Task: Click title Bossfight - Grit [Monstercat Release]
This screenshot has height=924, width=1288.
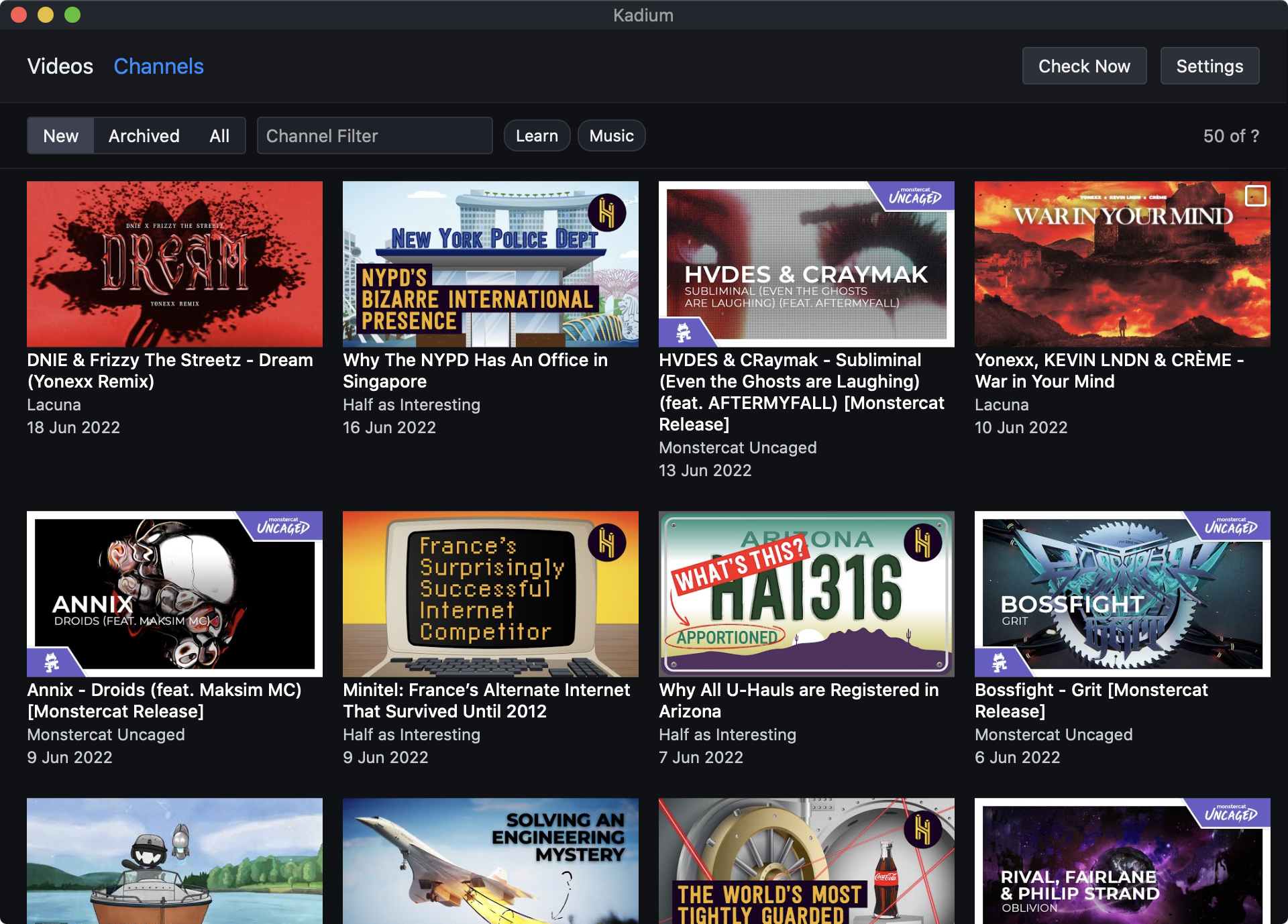Action: [x=1091, y=700]
